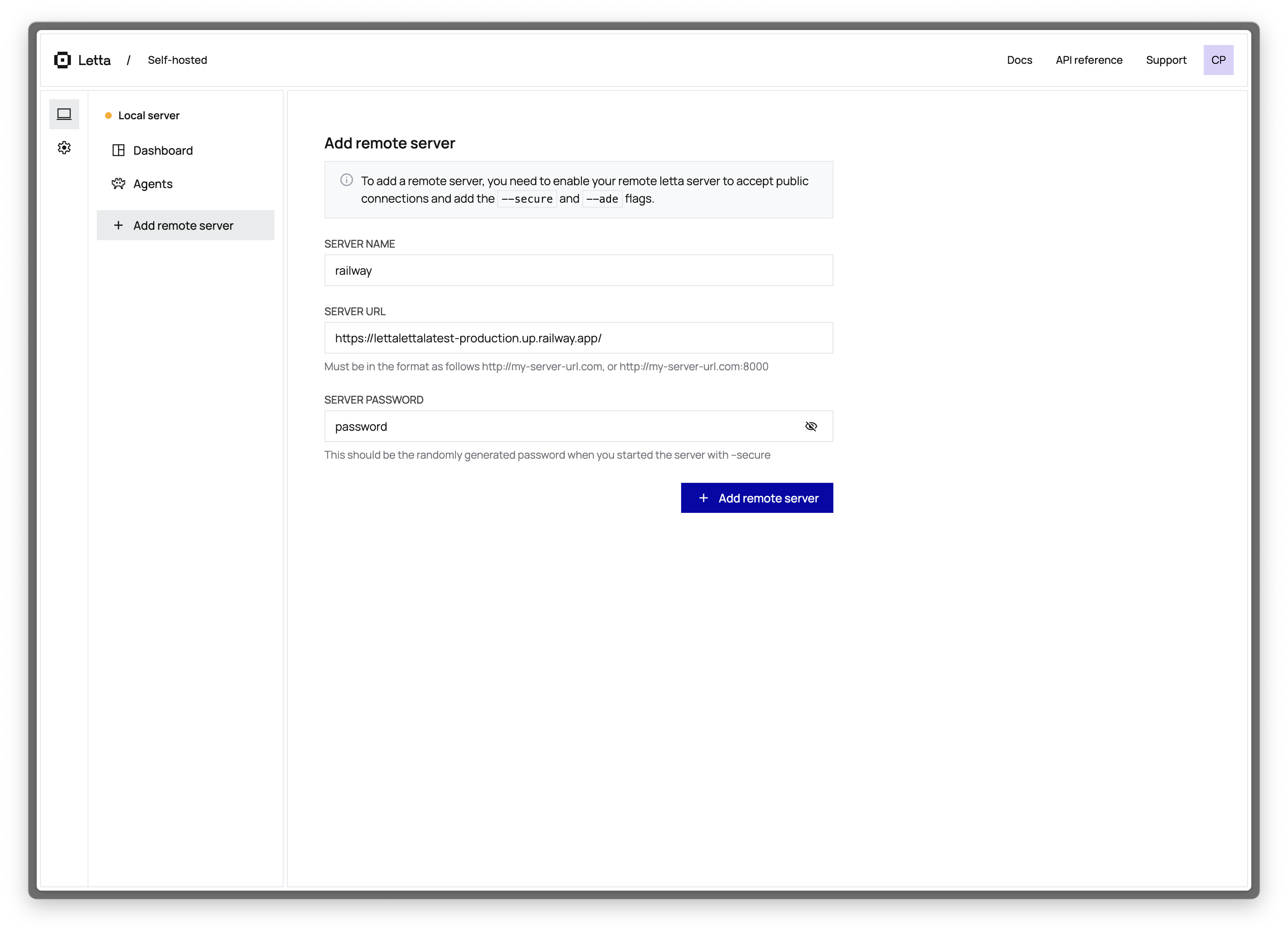The width and height of the screenshot is (1288, 934).
Task: Click the info circle icon in notice
Action: pyautogui.click(x=347, y=180)
